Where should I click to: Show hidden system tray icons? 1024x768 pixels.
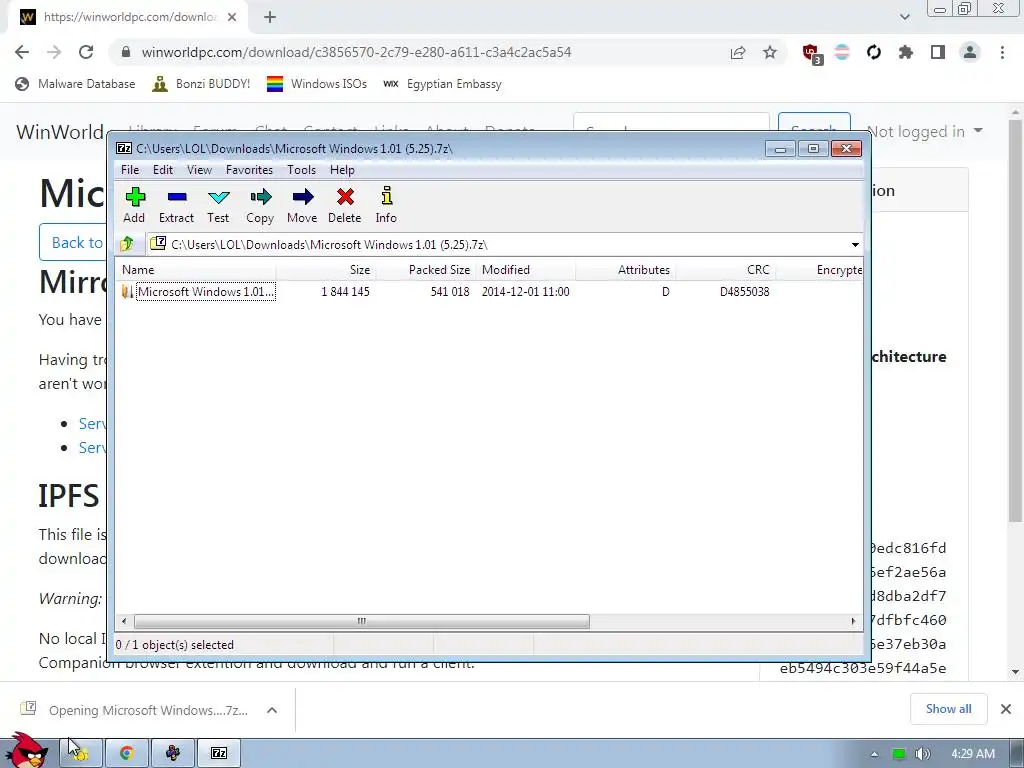point(874,754)
